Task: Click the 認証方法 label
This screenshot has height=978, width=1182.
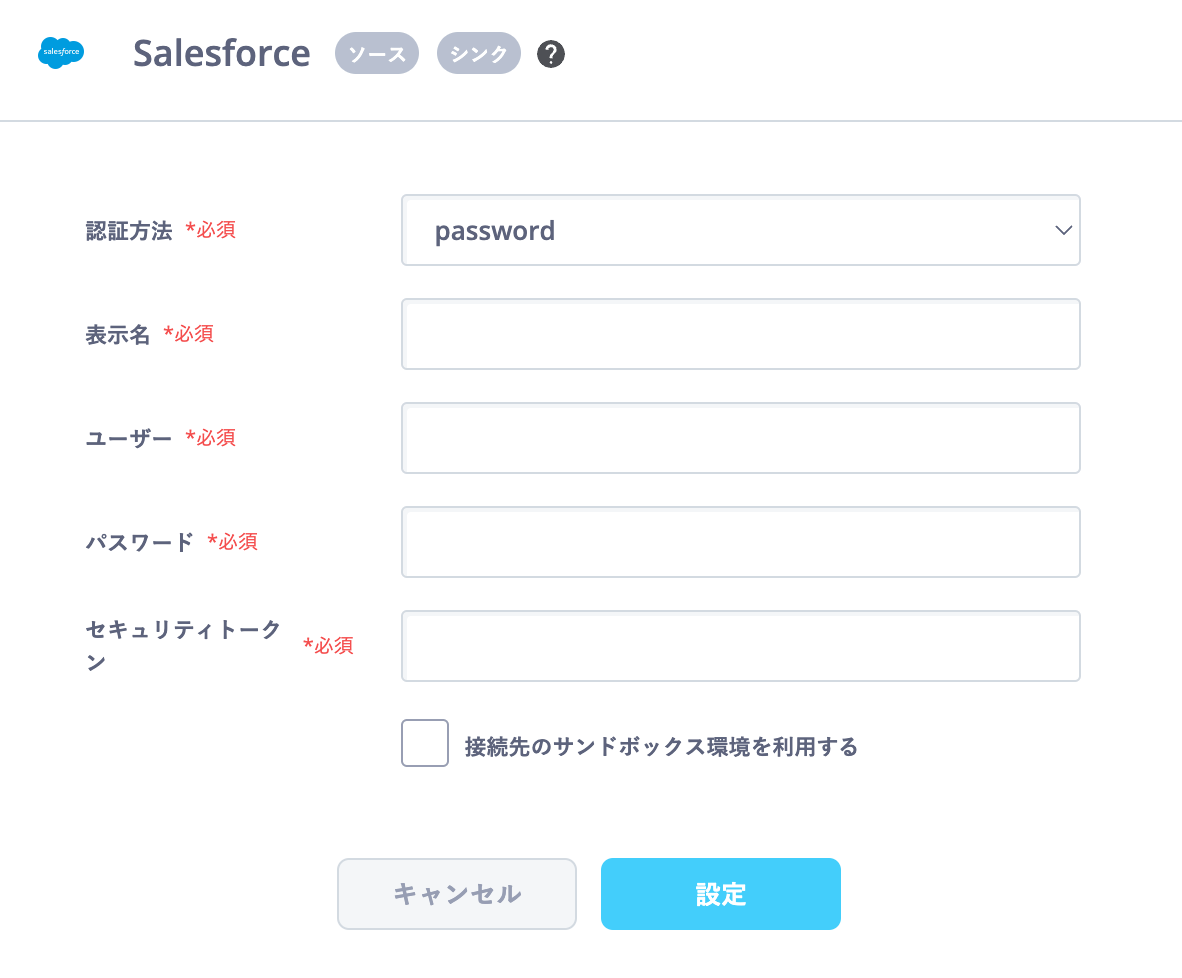Action: 129,231
